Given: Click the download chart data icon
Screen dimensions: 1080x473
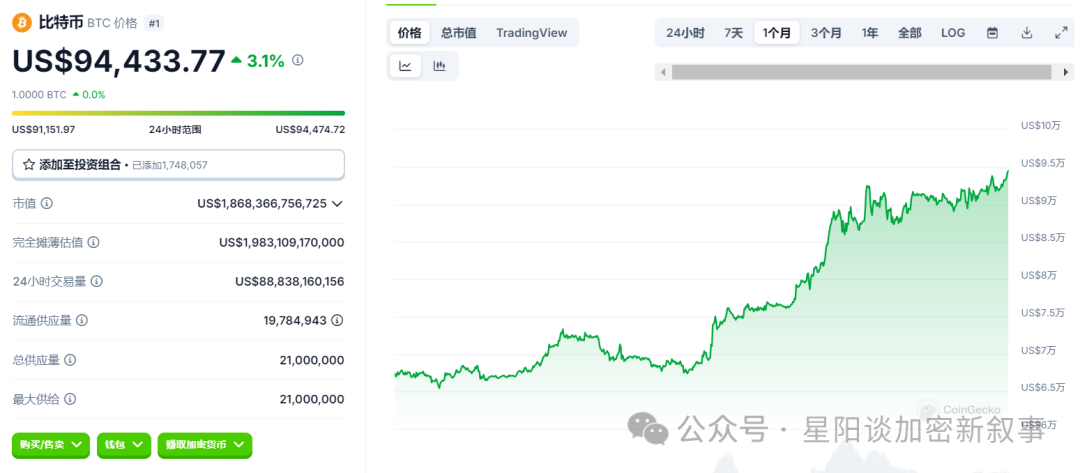Looking at the screenshot, I should tap(1026, 33).
